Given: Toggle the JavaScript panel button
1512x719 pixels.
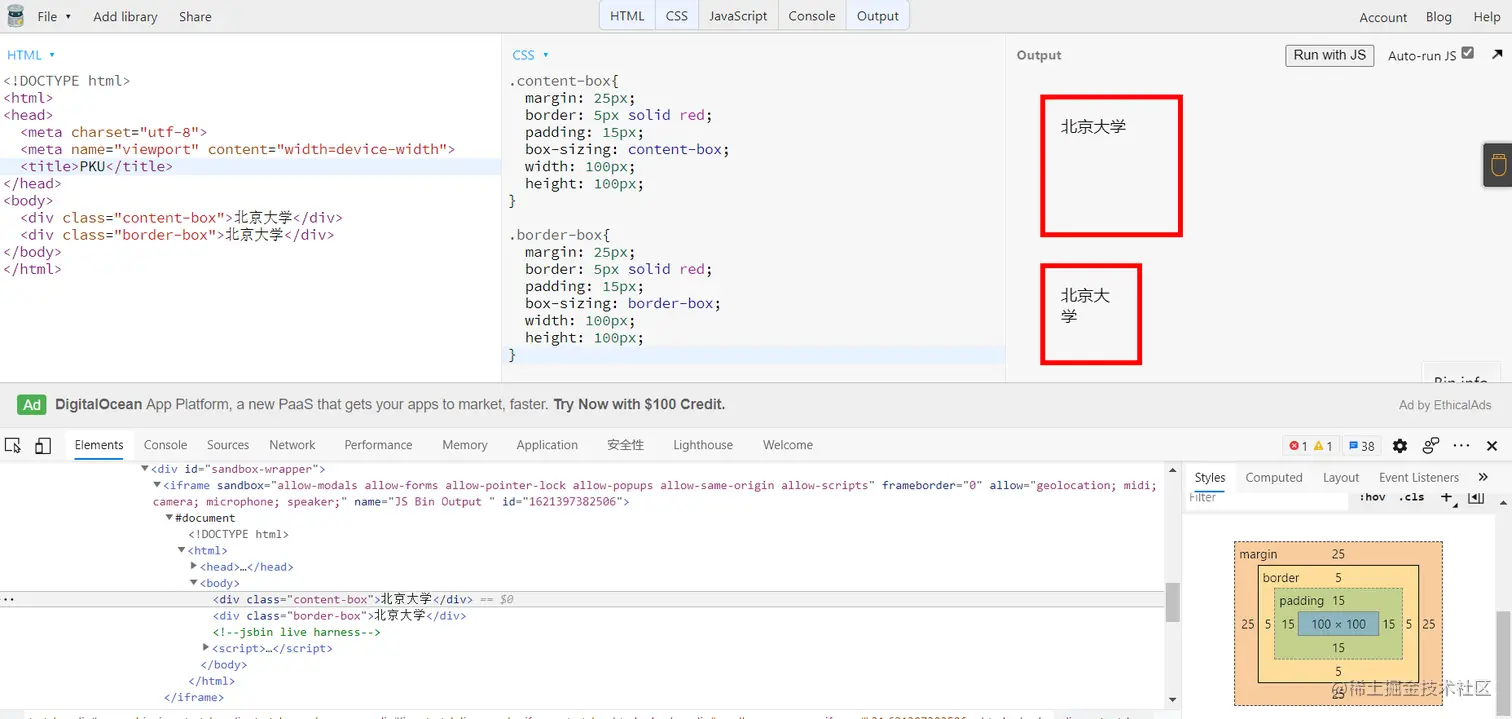Looking at the screenshot, I should pos(738,16).
